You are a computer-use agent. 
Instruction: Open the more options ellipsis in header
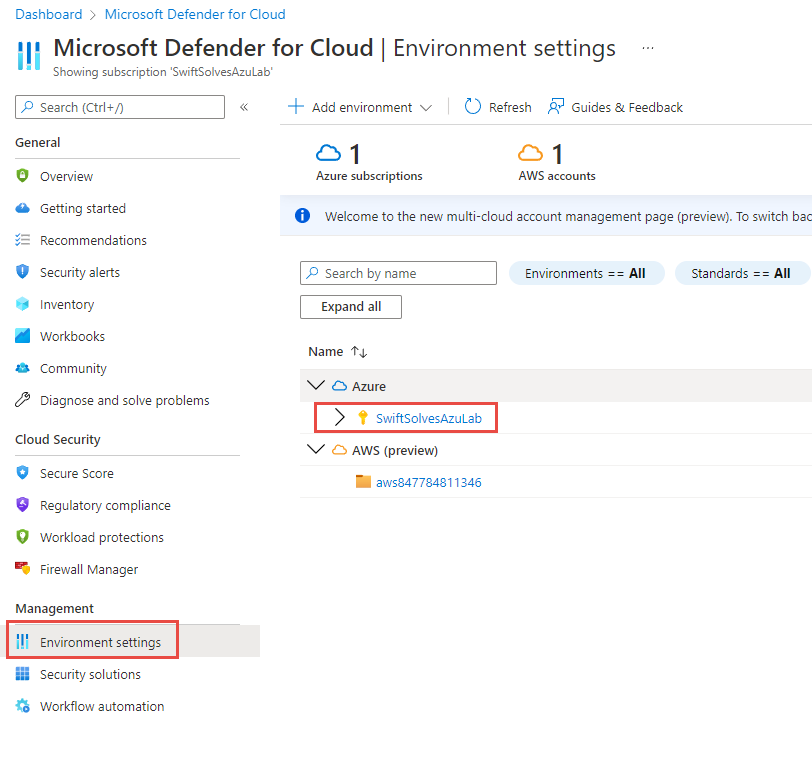tap(647, 48)
